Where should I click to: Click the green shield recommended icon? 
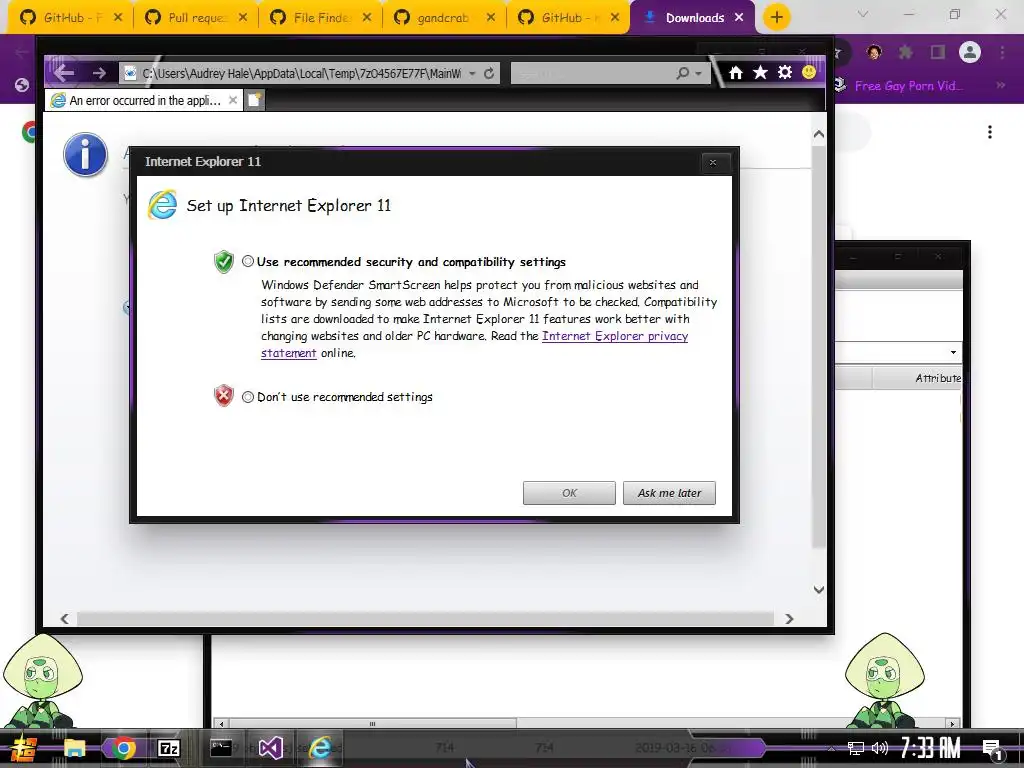click(223, 262)
